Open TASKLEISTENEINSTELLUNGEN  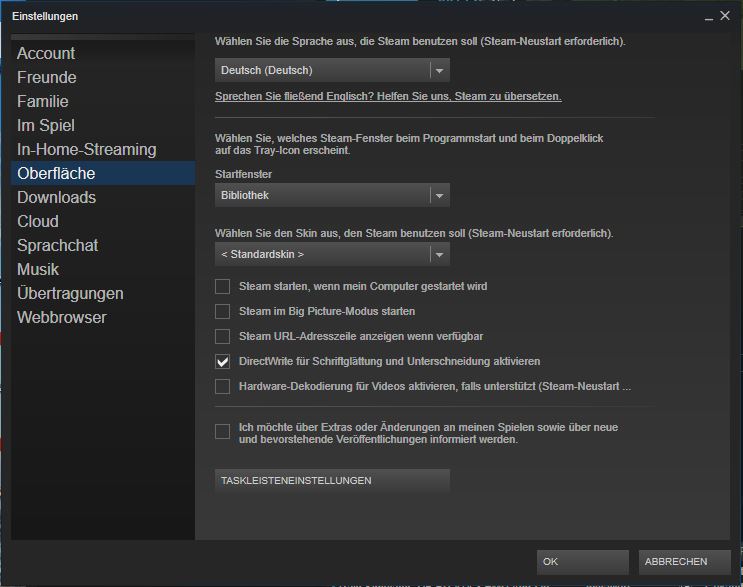pyautogui.click(x=332, y=481)
